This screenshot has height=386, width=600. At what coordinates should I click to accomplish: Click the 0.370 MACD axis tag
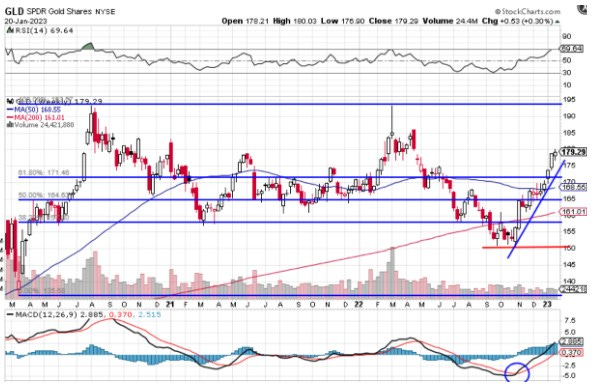point(572,352)
